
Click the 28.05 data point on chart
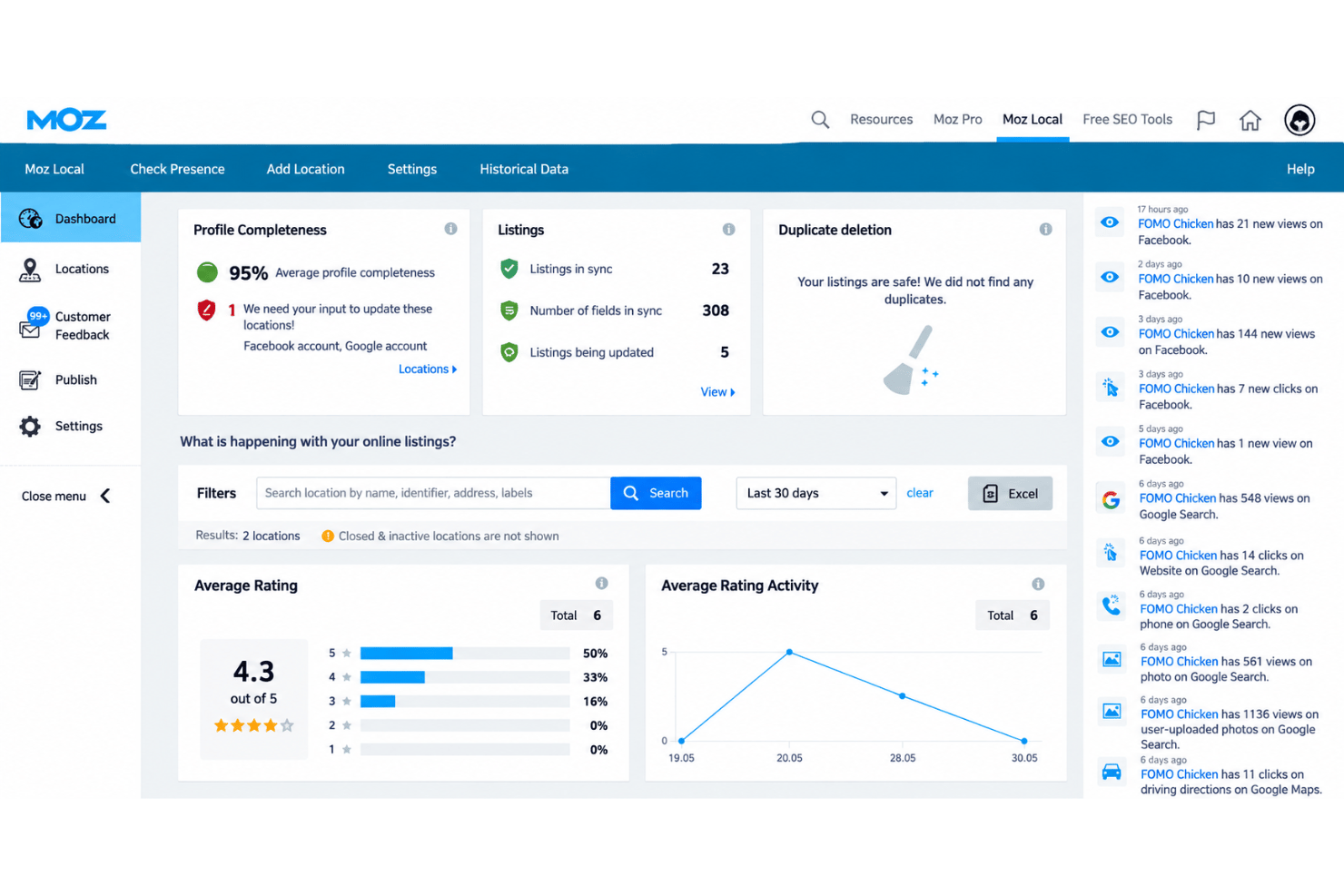pos(902,696)
